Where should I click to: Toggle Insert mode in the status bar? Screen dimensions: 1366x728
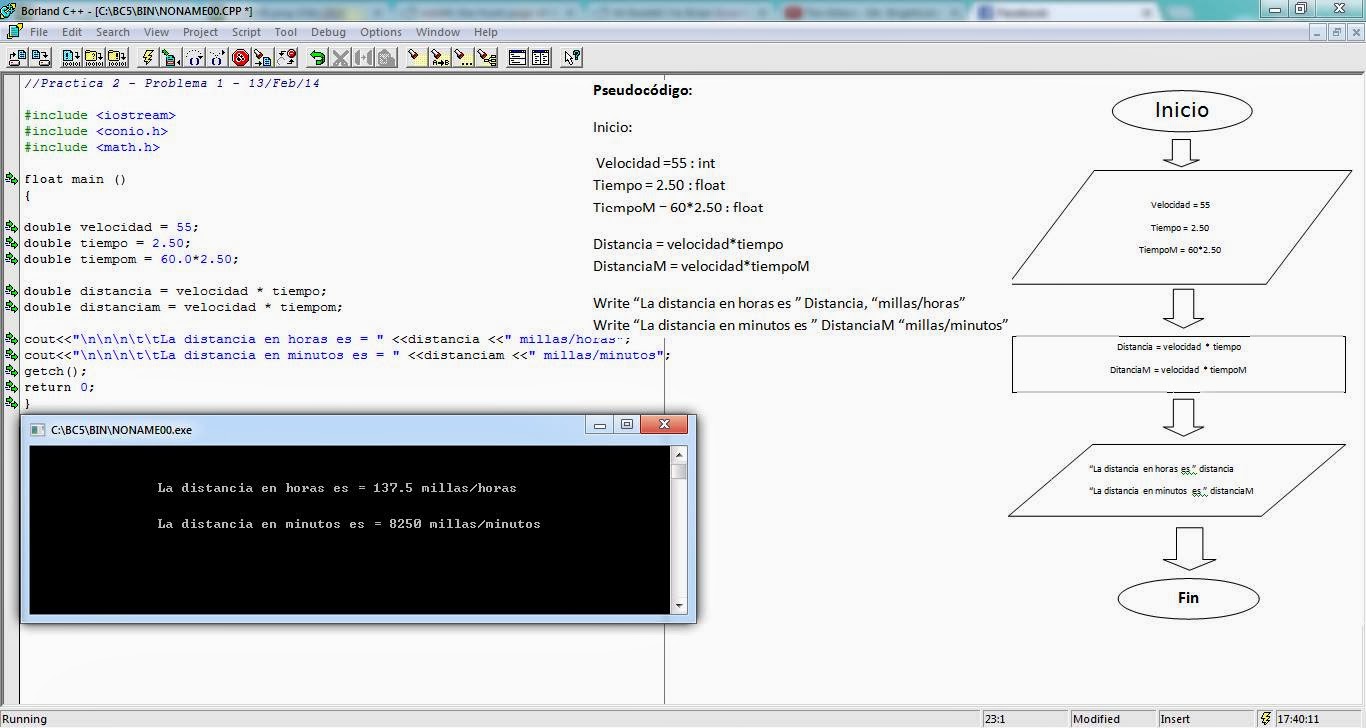(x=1176, y=718)
